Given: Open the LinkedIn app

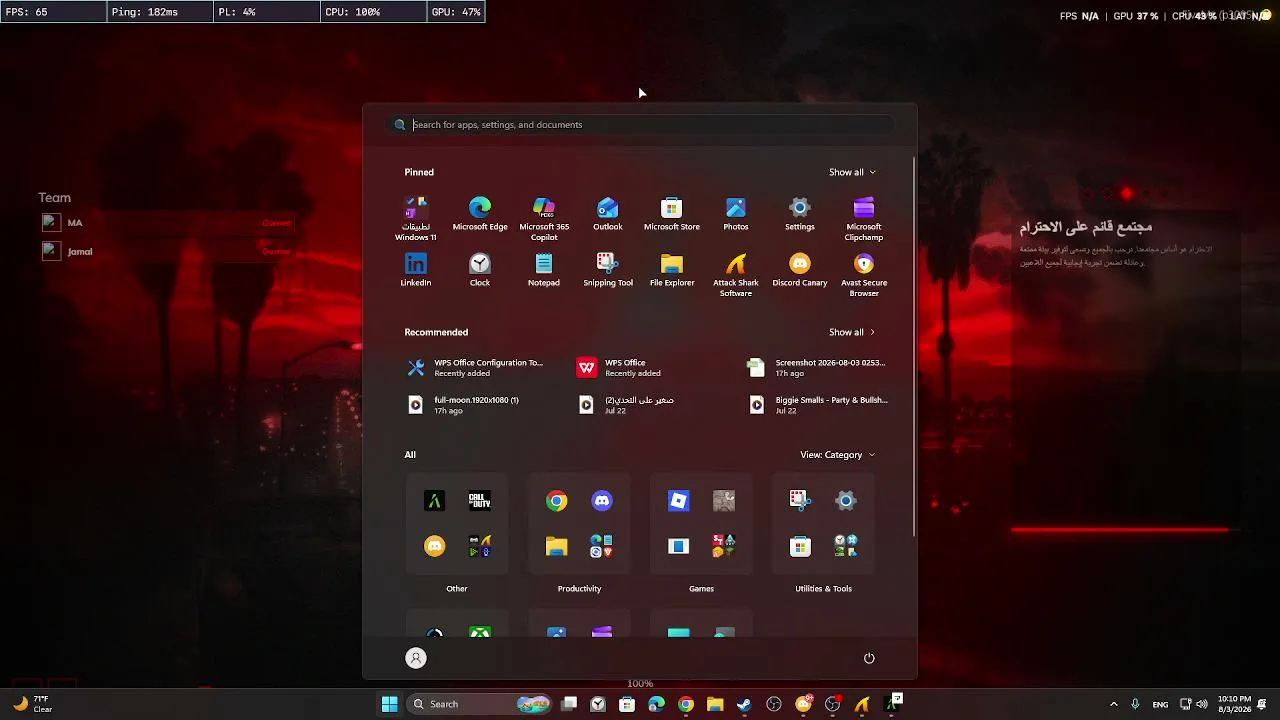Looking at the screenshot, I should tap(416, 270).
